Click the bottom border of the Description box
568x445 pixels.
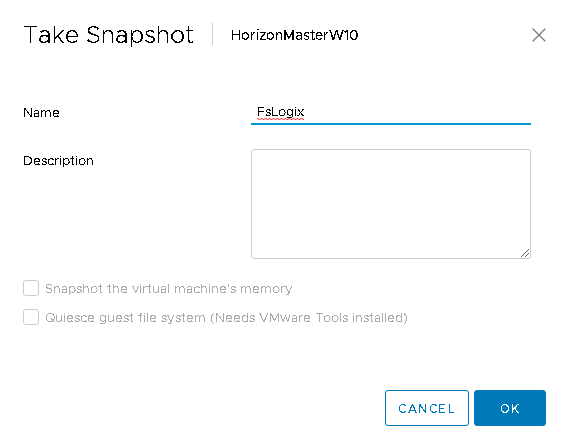pos(391,258)
